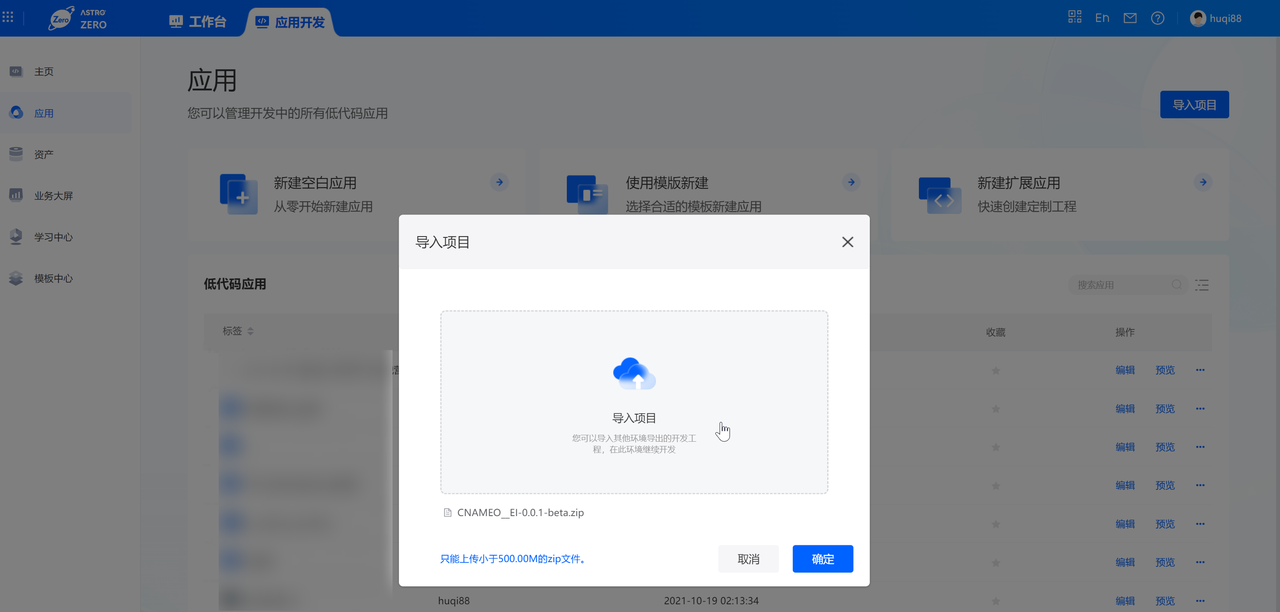Click the 新建扩展应用 card icon
The image size is (1280, 612).
click(x=939, y=195)
